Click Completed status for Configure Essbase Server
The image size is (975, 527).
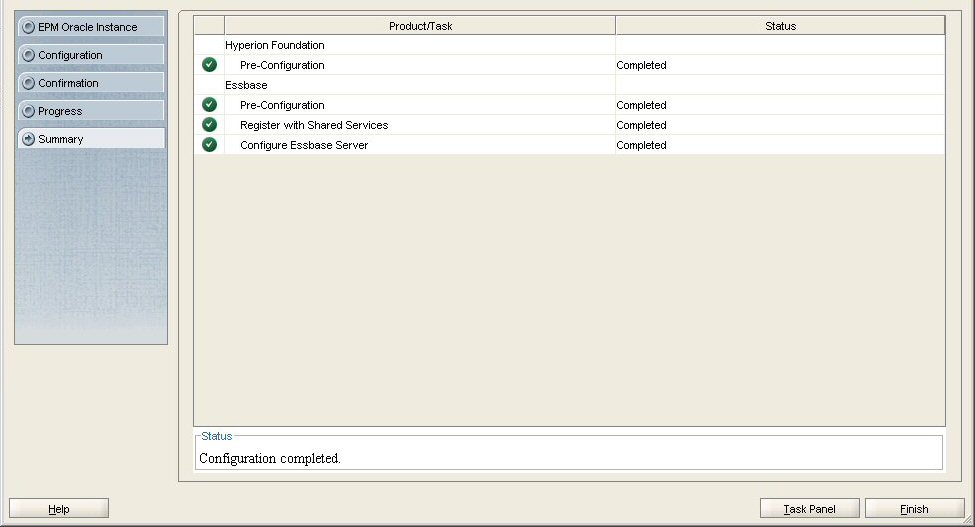(x=641, y=145)
